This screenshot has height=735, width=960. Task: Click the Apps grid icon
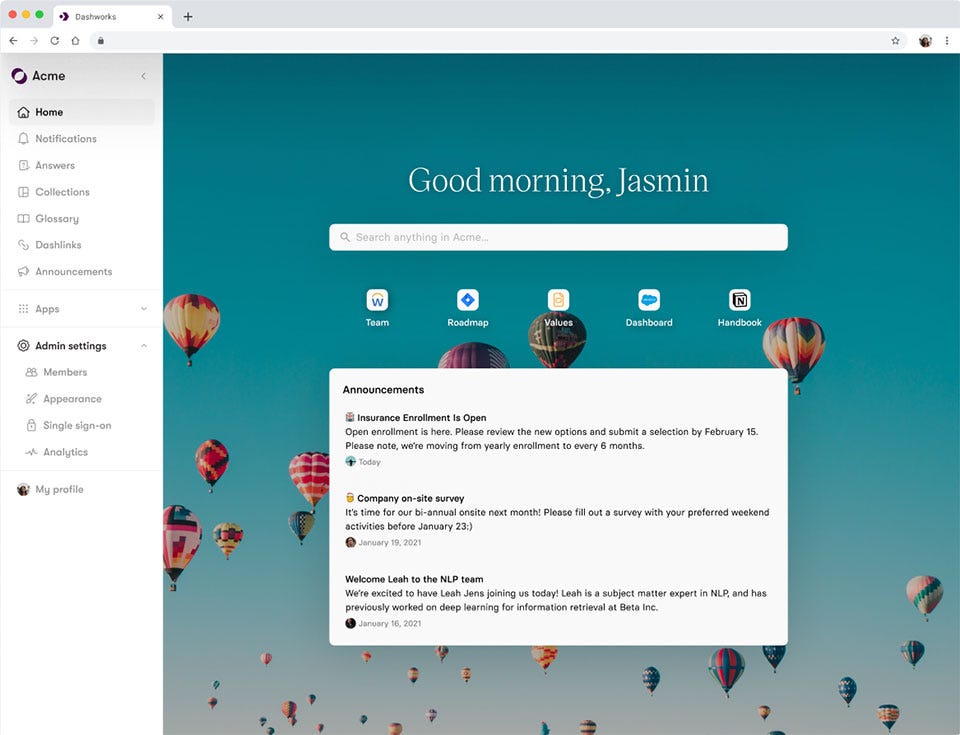pyautogui.click(x=23, y=309)
